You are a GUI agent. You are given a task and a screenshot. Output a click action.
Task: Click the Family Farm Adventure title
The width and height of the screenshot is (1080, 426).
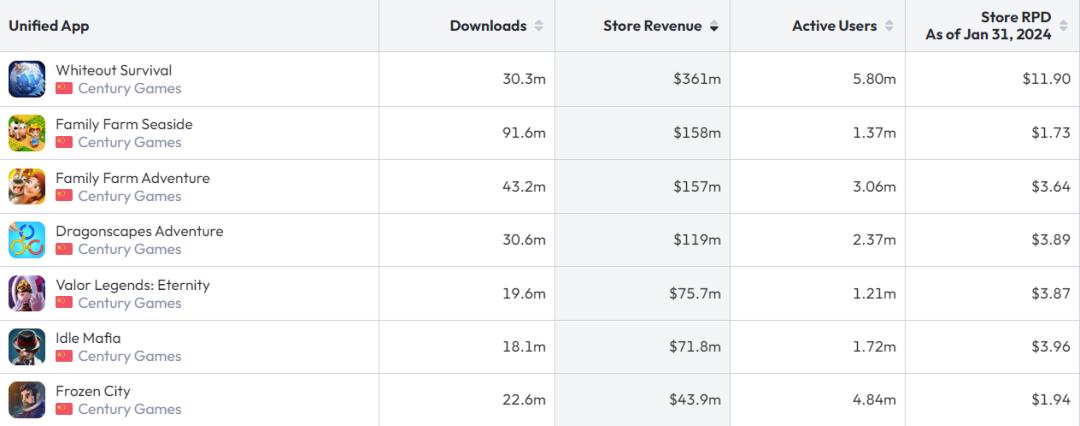tap(132, 178)
